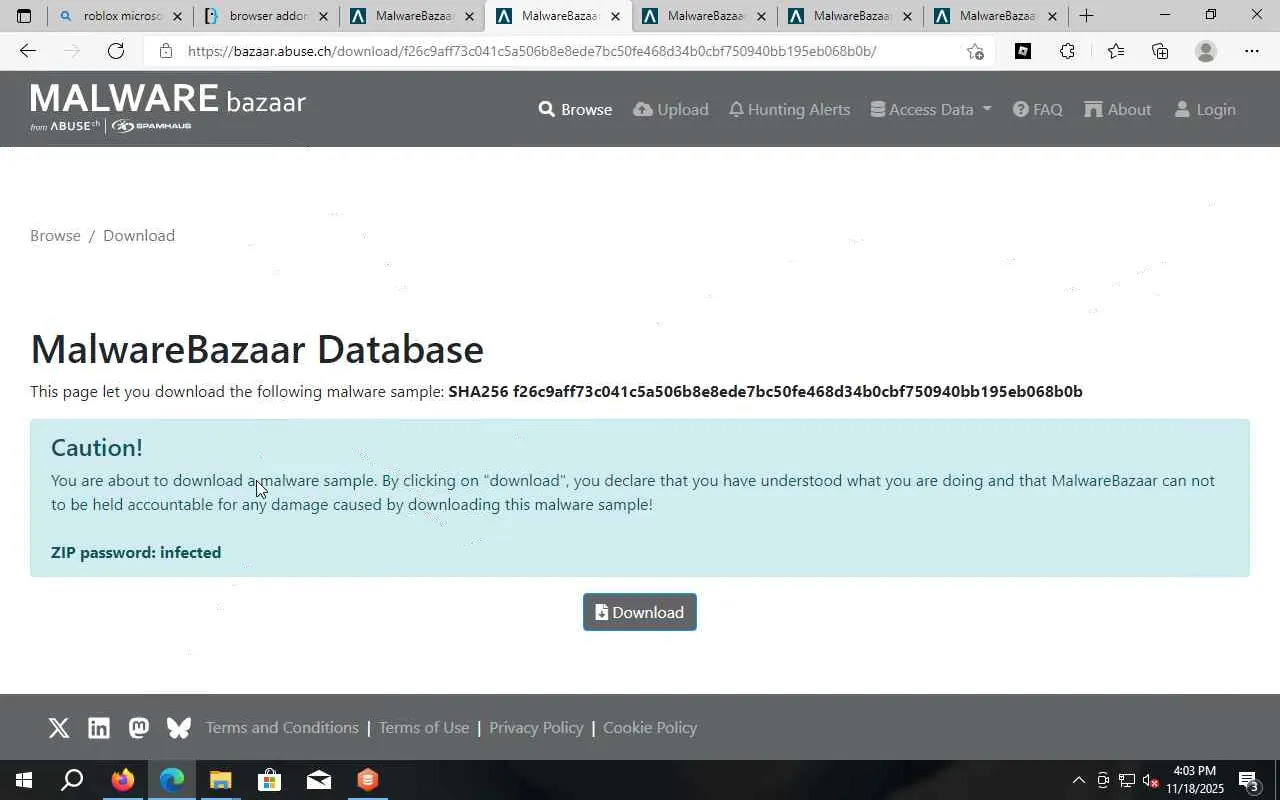Click the MalwareBazaar logo in header
Screen dimensions: 1280x800
coord(168,108)
